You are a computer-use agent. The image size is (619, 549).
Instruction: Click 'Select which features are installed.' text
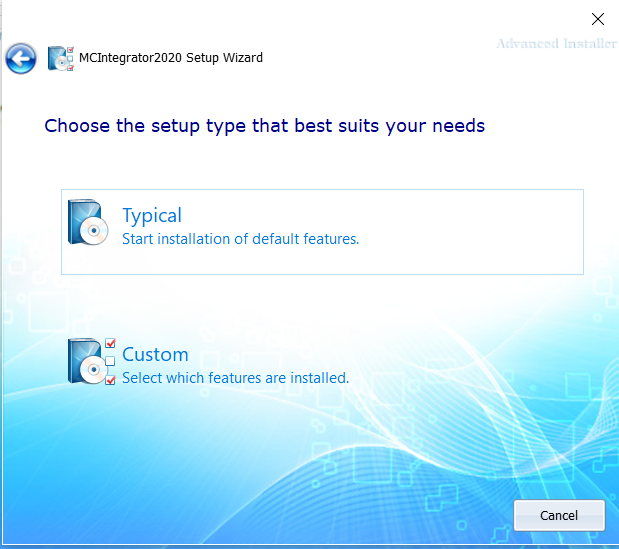[235, 378]
